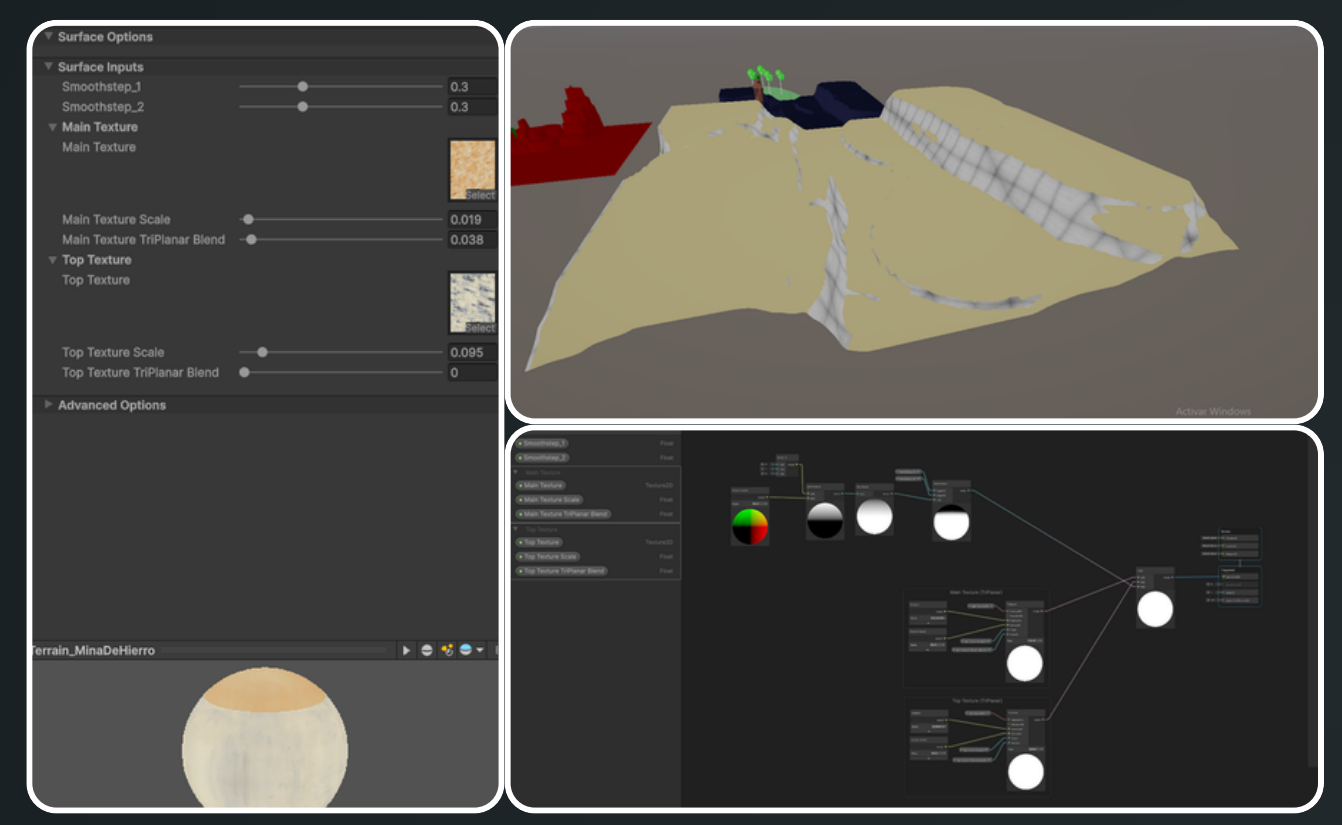Click the Top Texture TriPlanar Blend value field
1342x825 pixels.
(471, 372)
